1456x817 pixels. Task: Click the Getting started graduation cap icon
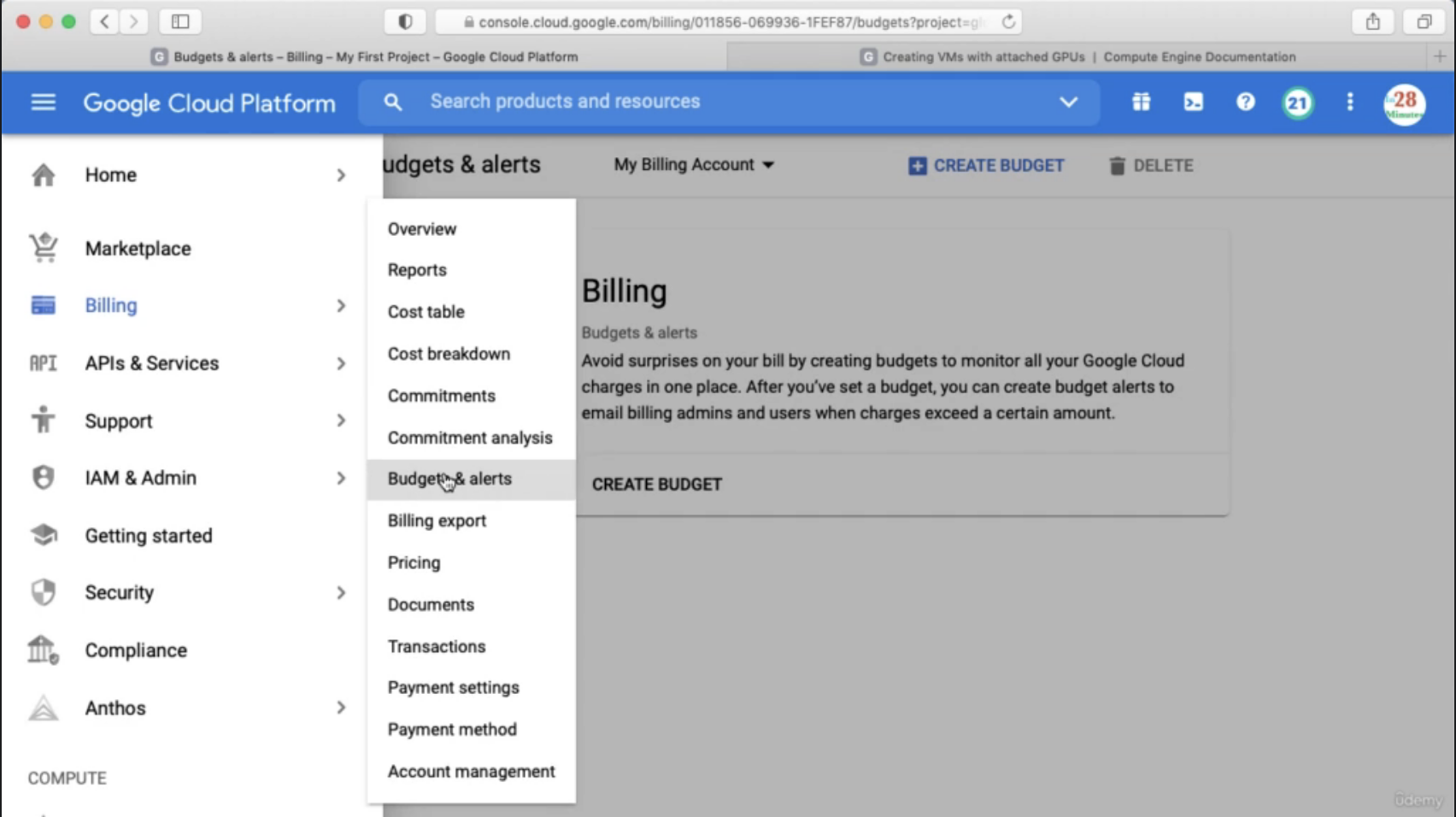click(43, 535)
